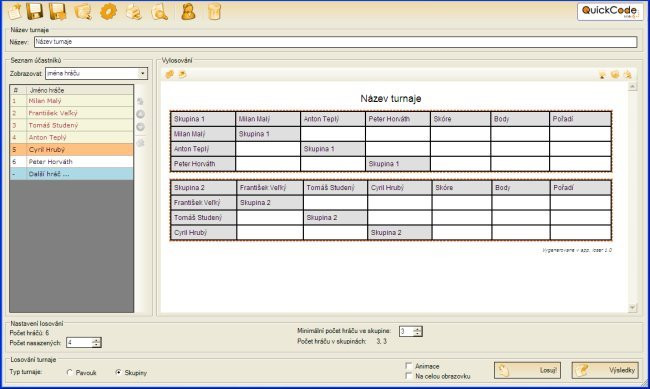Click the first floppy disk save icon
The height and width of the screenshot is (389, 650).
click(x=35, y=11)
